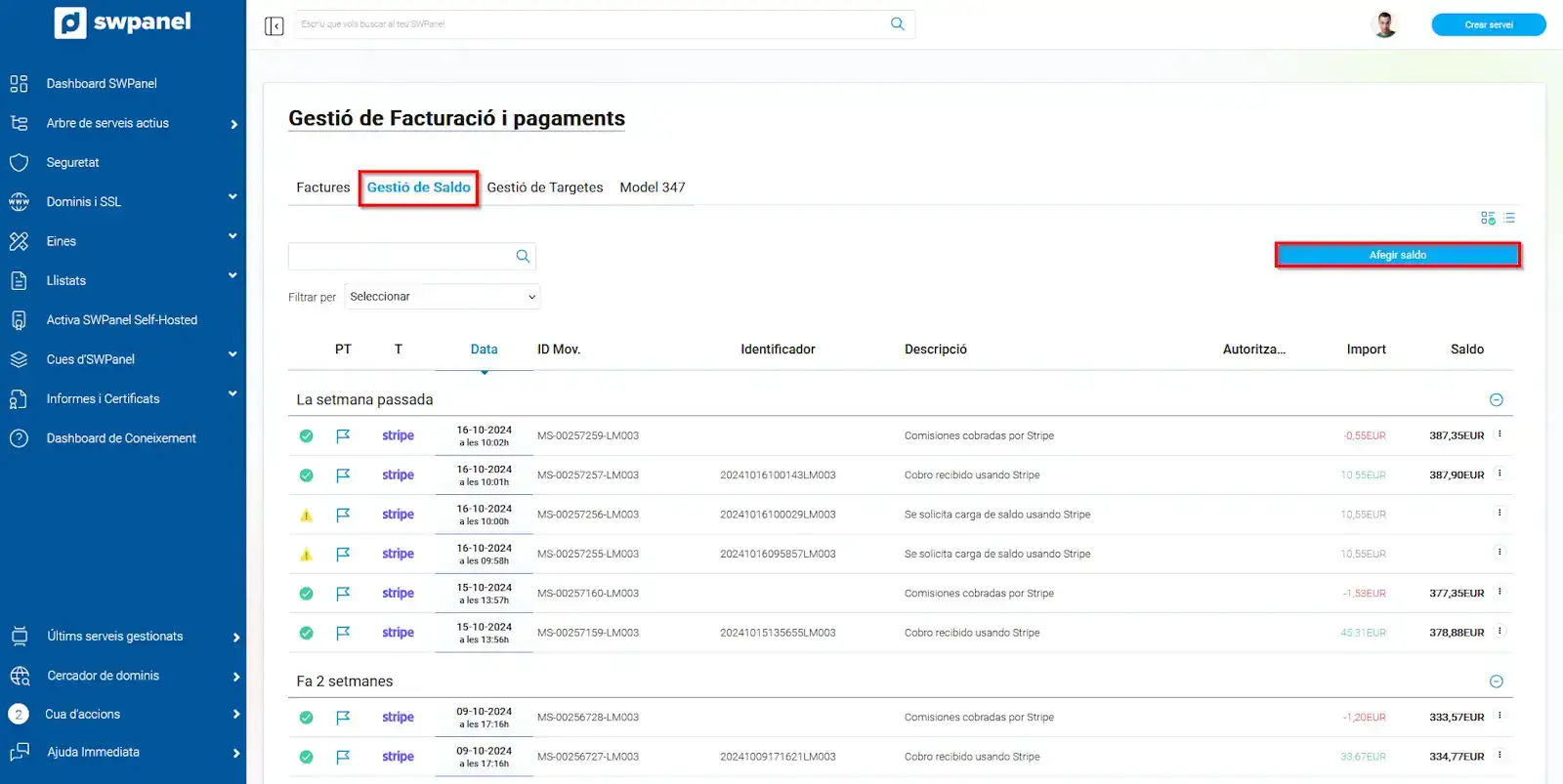Image resolution: width=1563 pixels, height=784 pixels.
Task: Open row options for MS-00257256-LM003
Action: click(x=1500, y=513)
